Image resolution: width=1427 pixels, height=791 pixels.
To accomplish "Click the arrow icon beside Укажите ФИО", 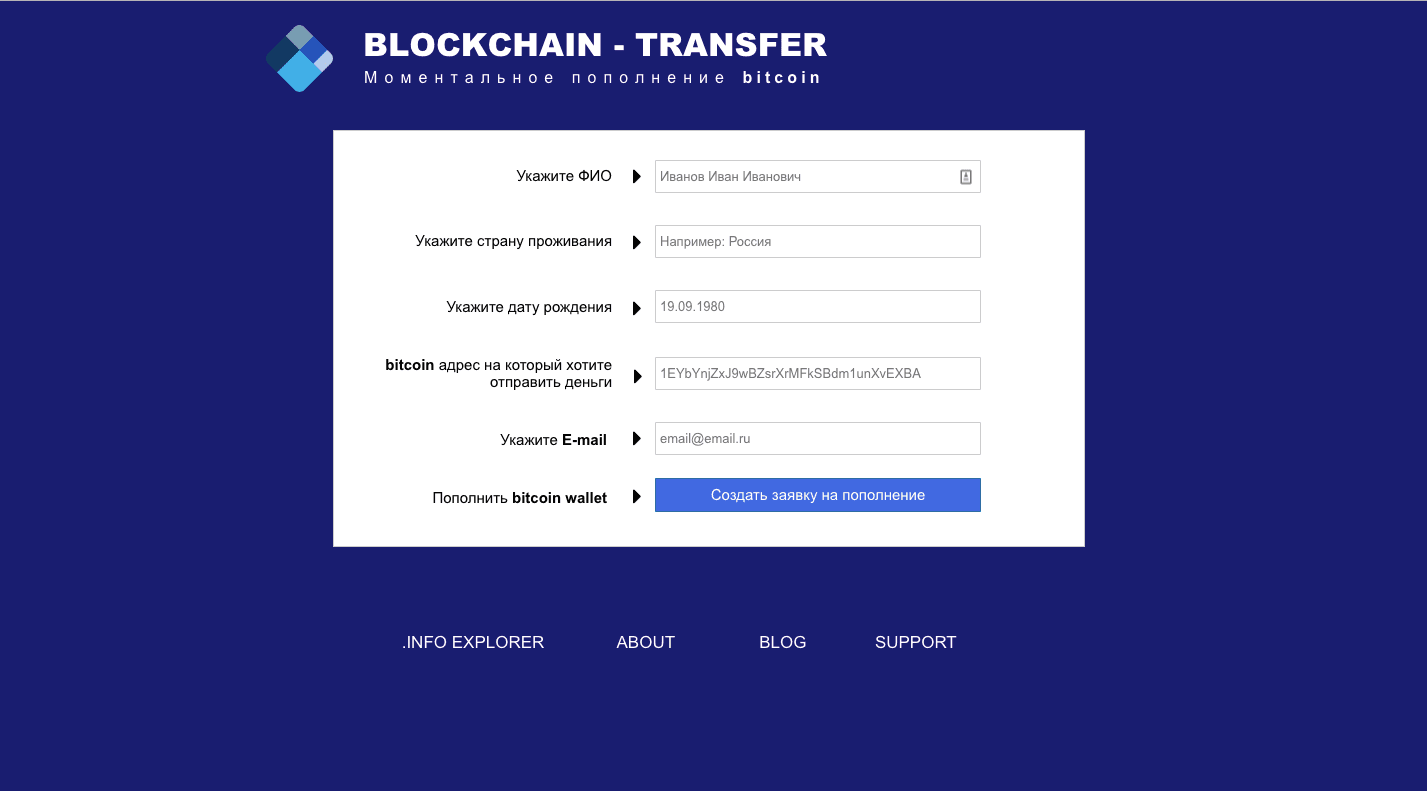I will click(637, 176).
